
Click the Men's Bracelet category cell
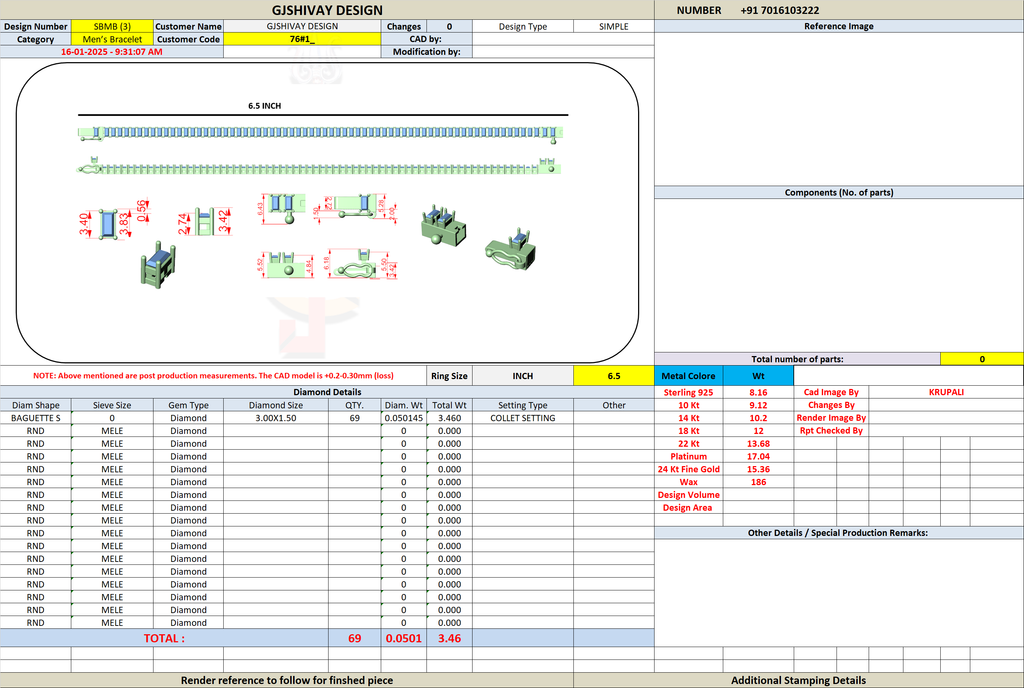112,39
